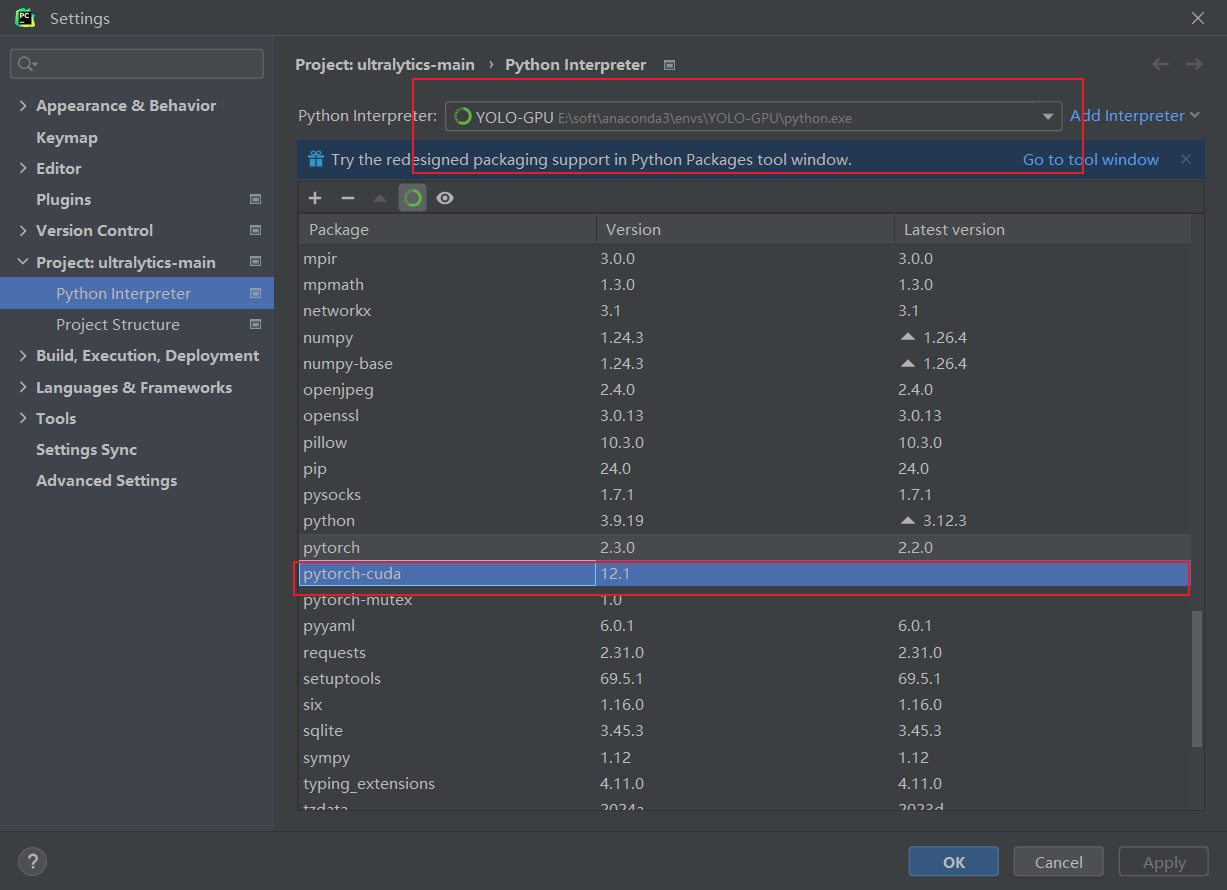Select the mpir package row
Viewport: 1227px width, 890px height.
click(745, 258)
